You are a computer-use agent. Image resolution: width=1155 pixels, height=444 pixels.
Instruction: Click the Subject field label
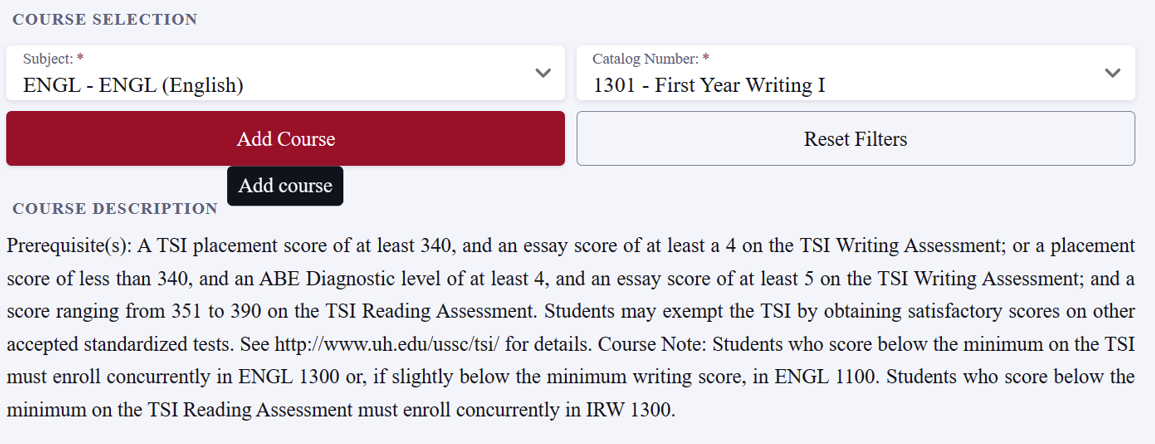[x=46, y=59]
